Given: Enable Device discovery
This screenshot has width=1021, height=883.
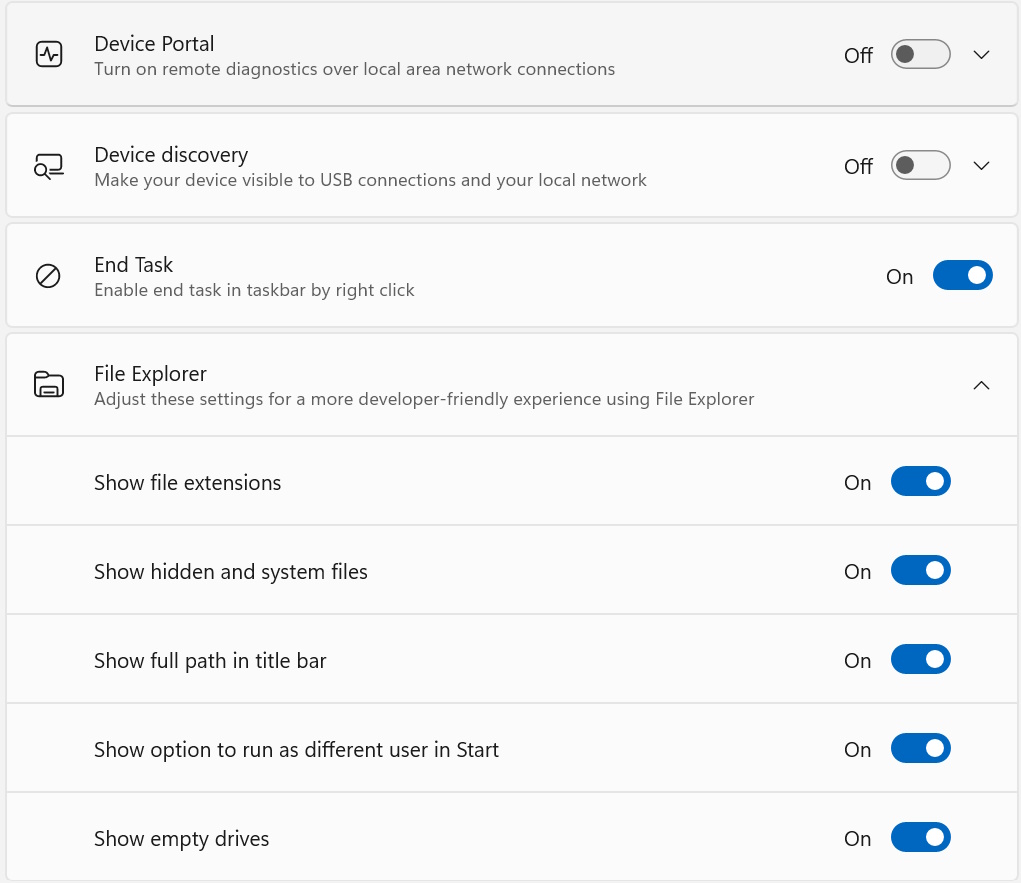Looking at the screenshot, I should click(x=920, y=165).
